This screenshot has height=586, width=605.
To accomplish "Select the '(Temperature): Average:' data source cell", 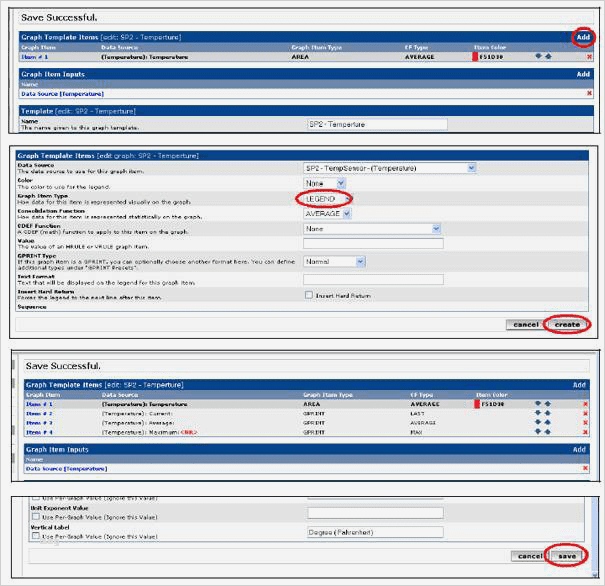I will click(x=138, y=423).
